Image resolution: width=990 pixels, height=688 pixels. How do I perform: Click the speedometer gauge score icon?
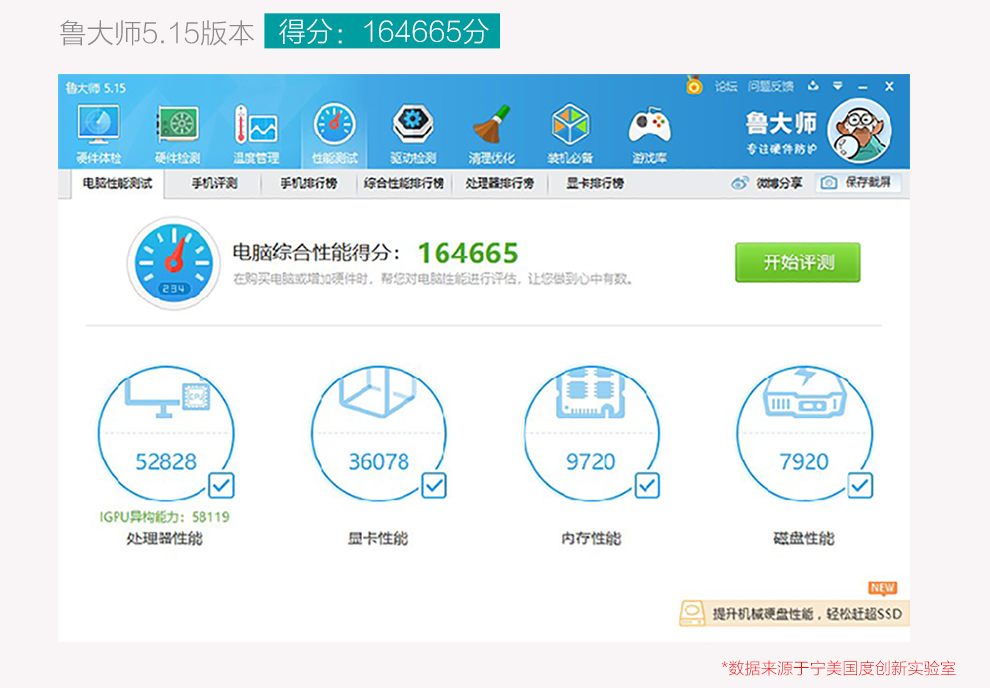(x=174, y=262)
